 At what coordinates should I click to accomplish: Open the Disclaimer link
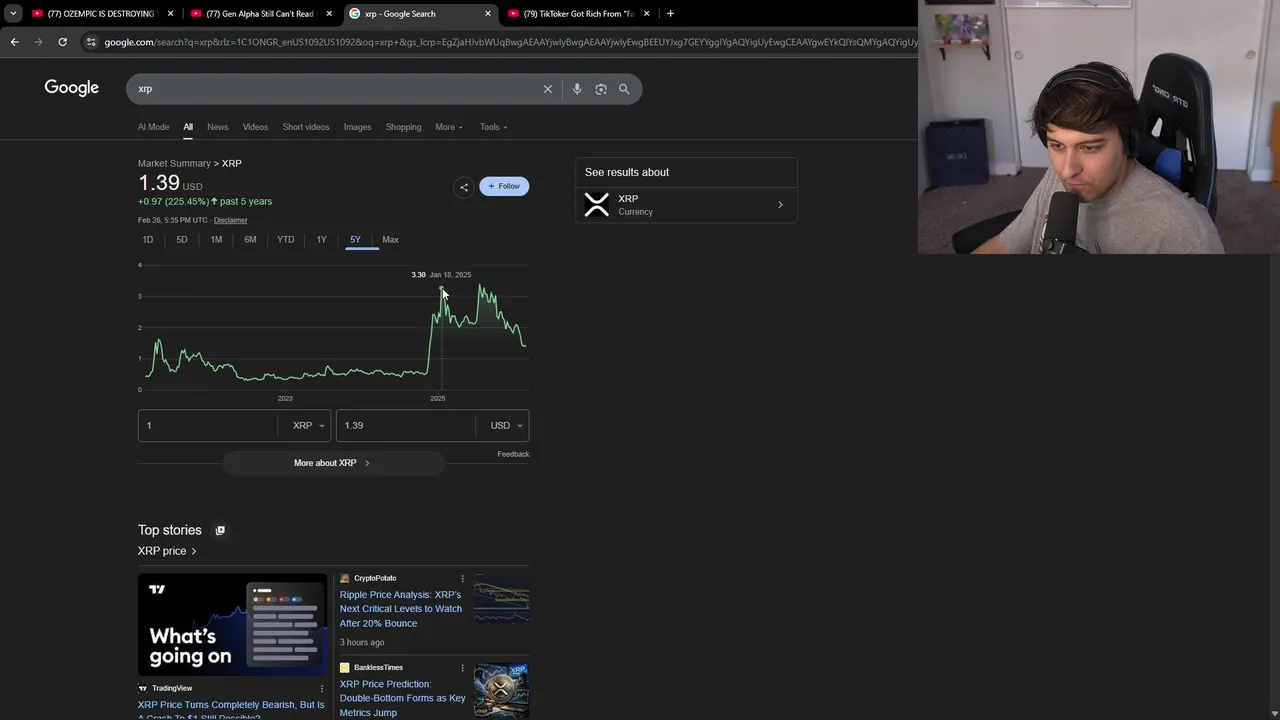pyautogui.click(x=230, y=220)
